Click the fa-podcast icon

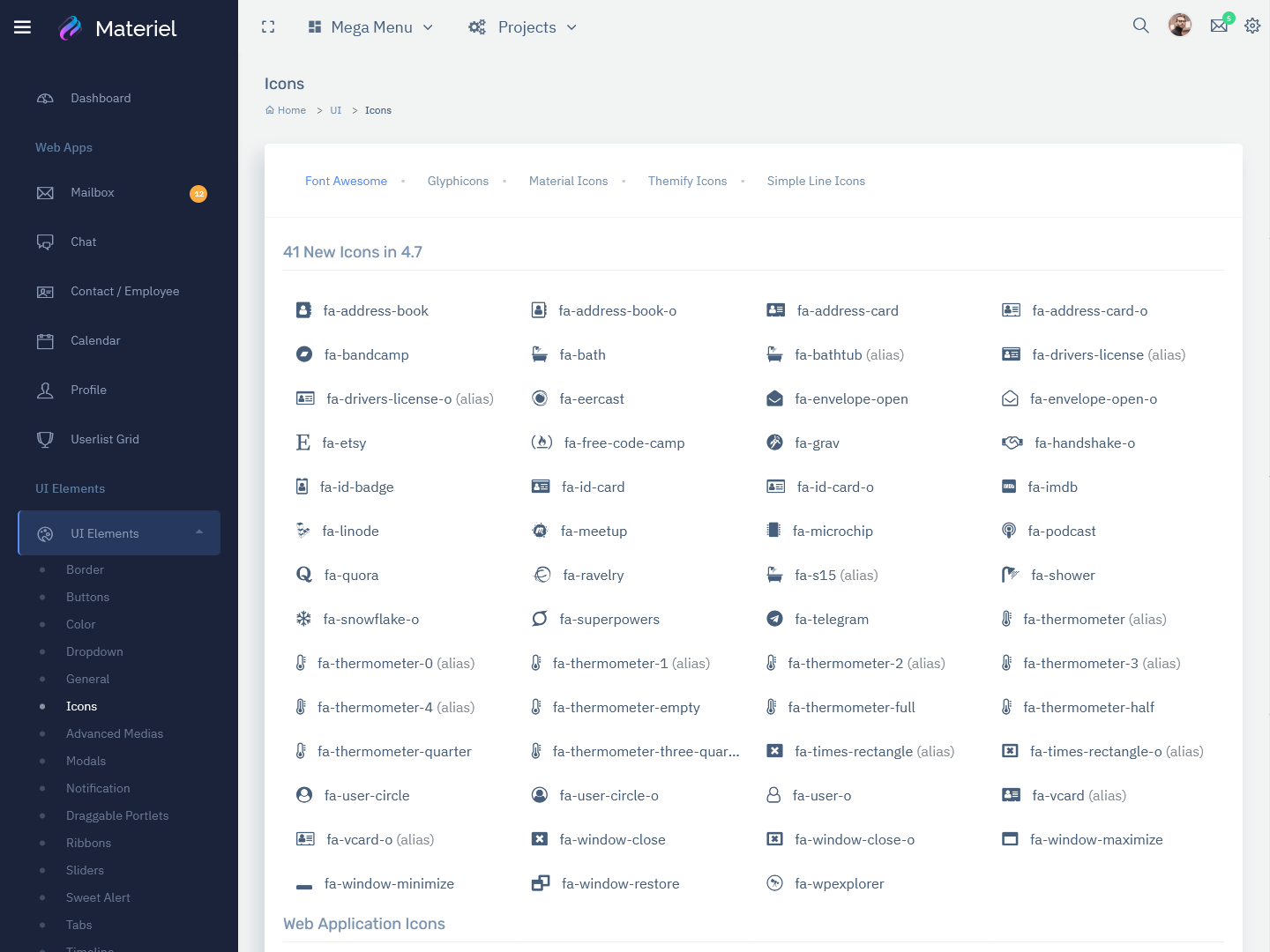1009,531
